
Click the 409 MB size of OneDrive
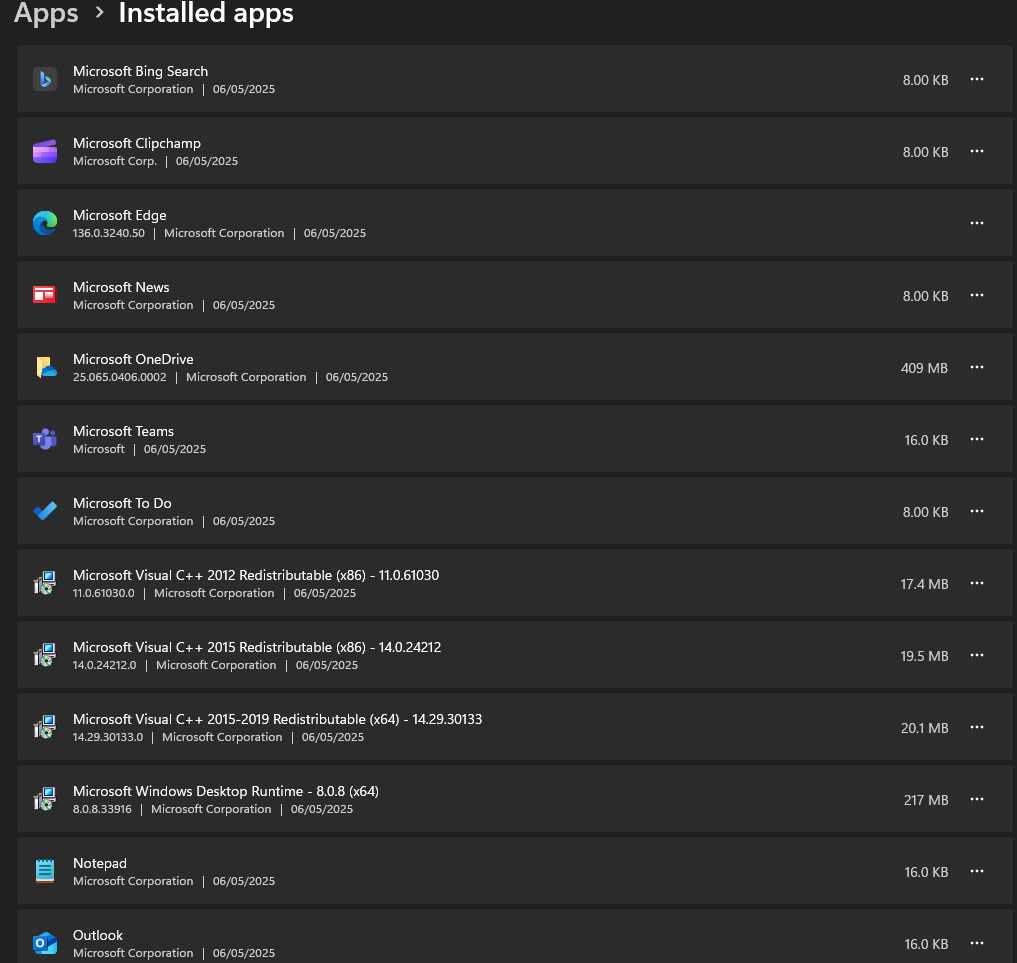tap(924, 368)
